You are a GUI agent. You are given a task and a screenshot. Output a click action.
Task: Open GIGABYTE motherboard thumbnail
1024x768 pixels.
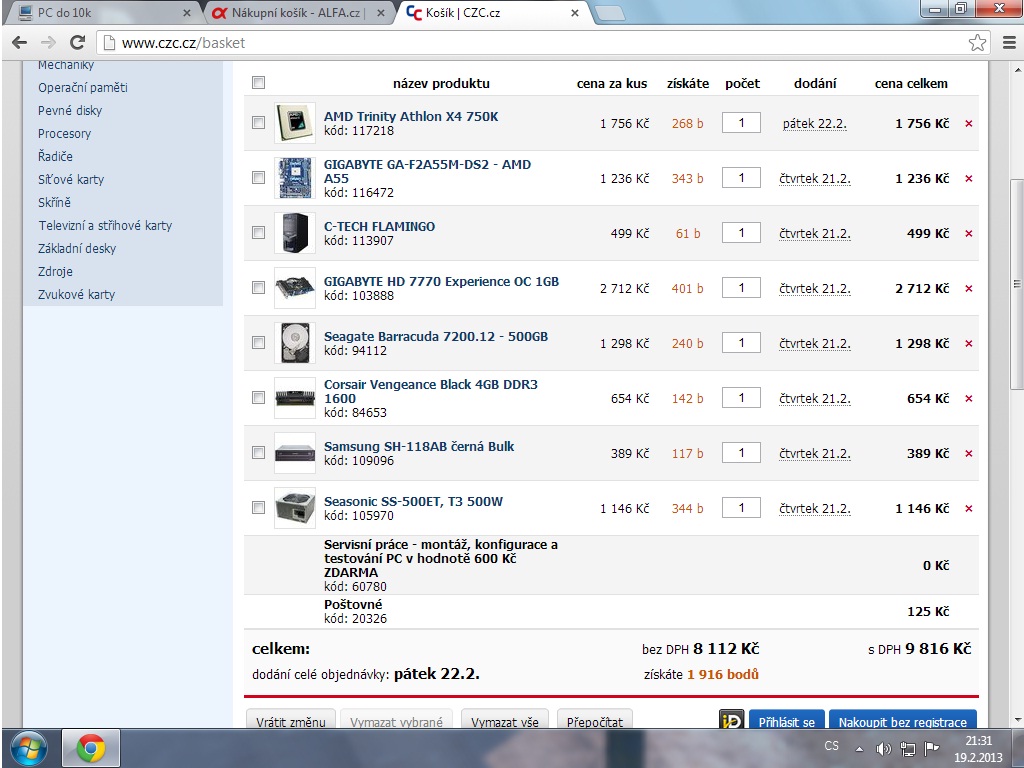(295, 178)
